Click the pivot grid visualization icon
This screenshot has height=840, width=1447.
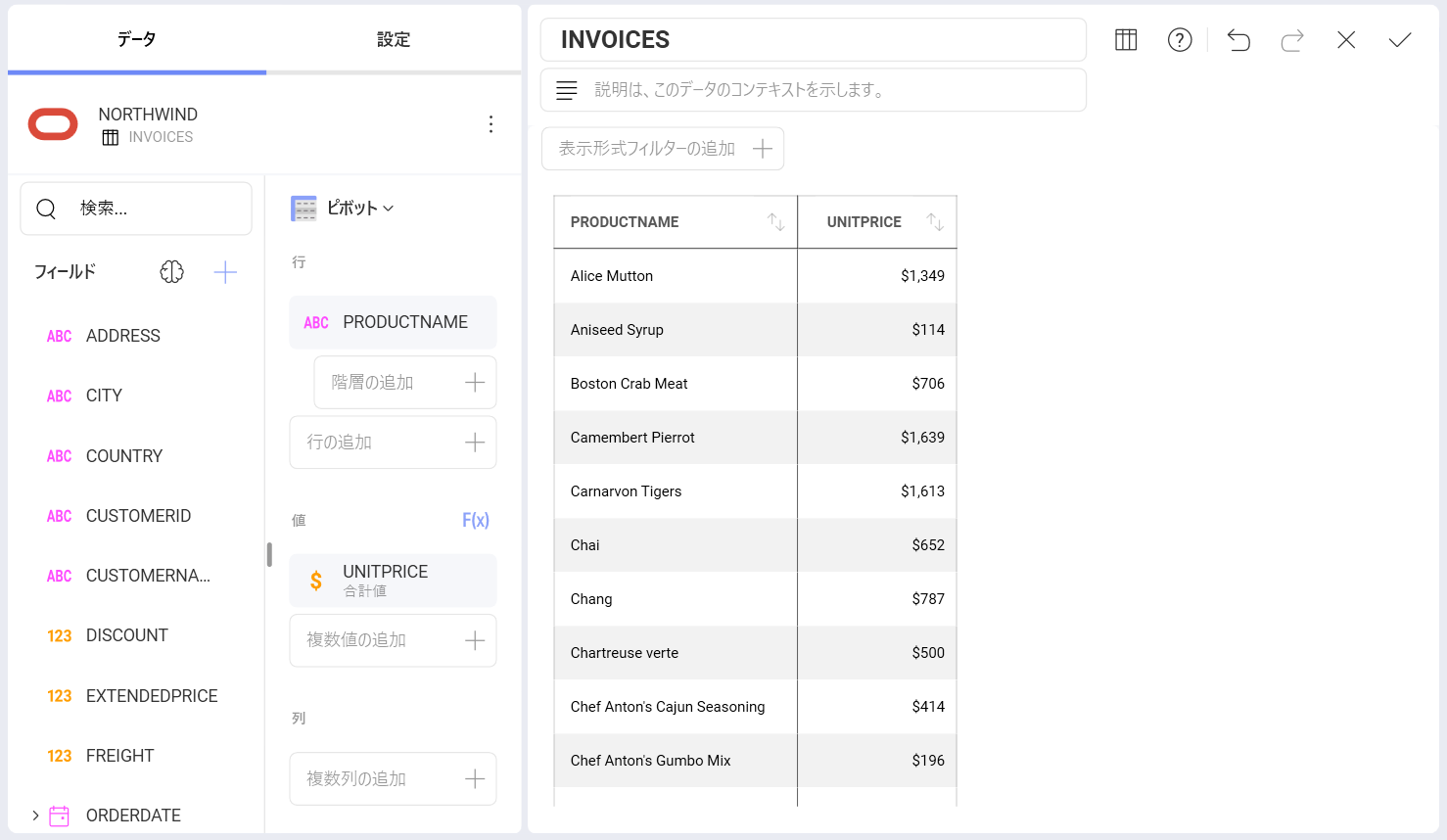[303, 208]
